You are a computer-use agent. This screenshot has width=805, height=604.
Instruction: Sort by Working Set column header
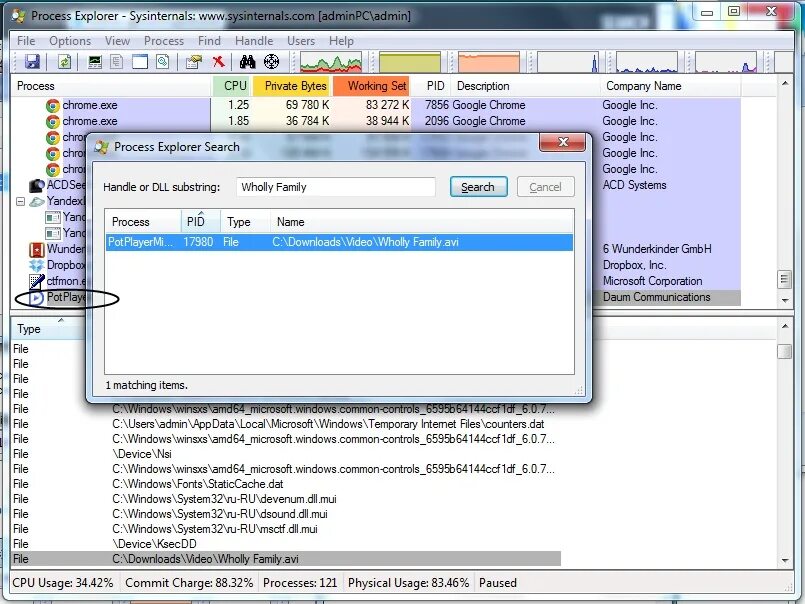tap(372, 86)
